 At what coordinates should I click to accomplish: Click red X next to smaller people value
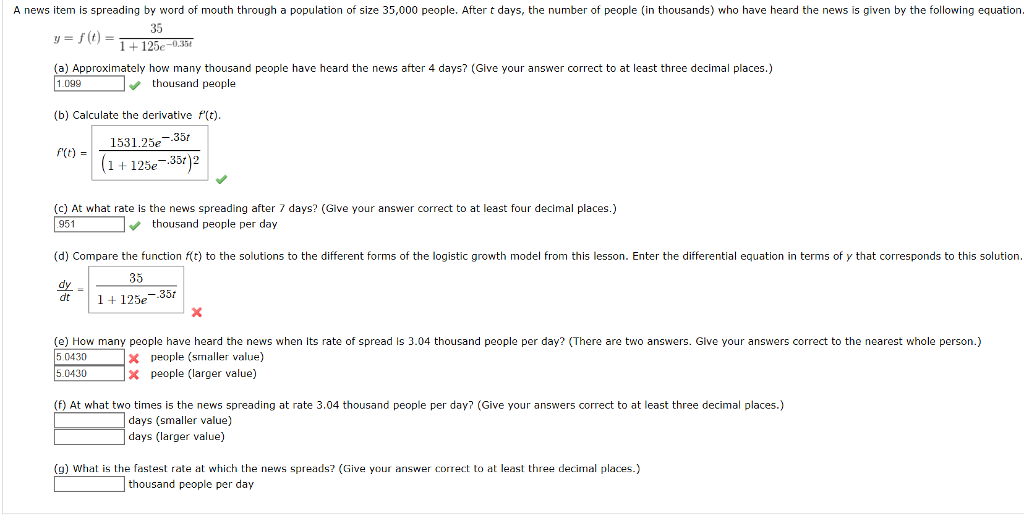tap(134, 358)
